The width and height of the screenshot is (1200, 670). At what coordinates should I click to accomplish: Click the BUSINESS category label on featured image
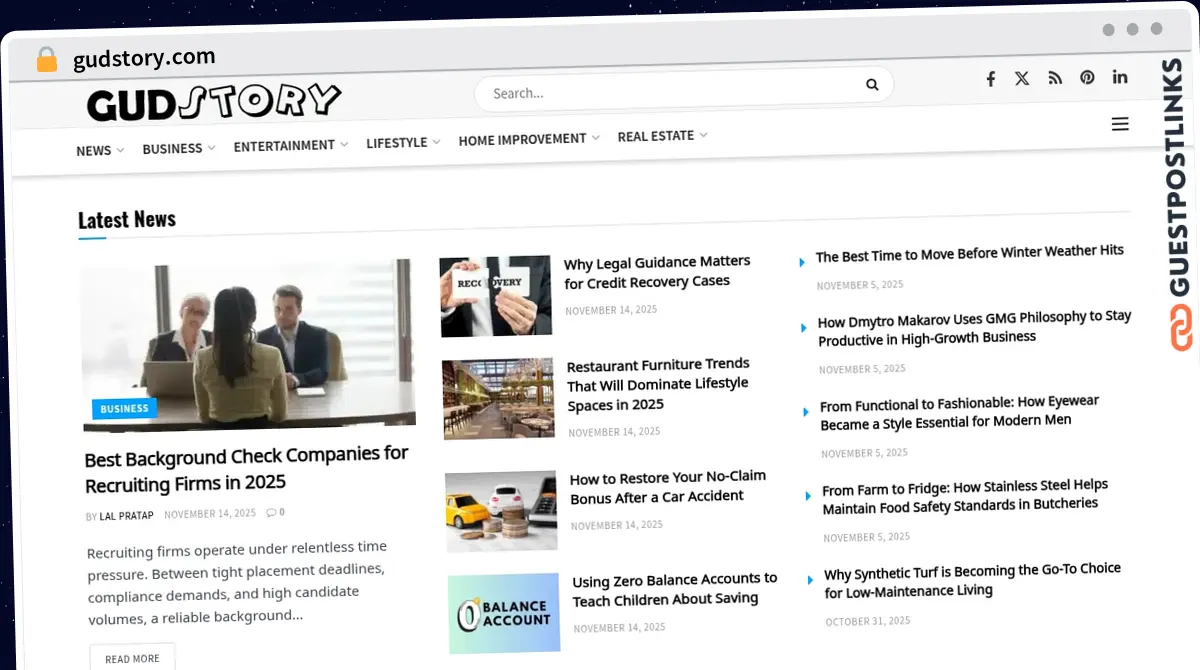tap(124, 408)
